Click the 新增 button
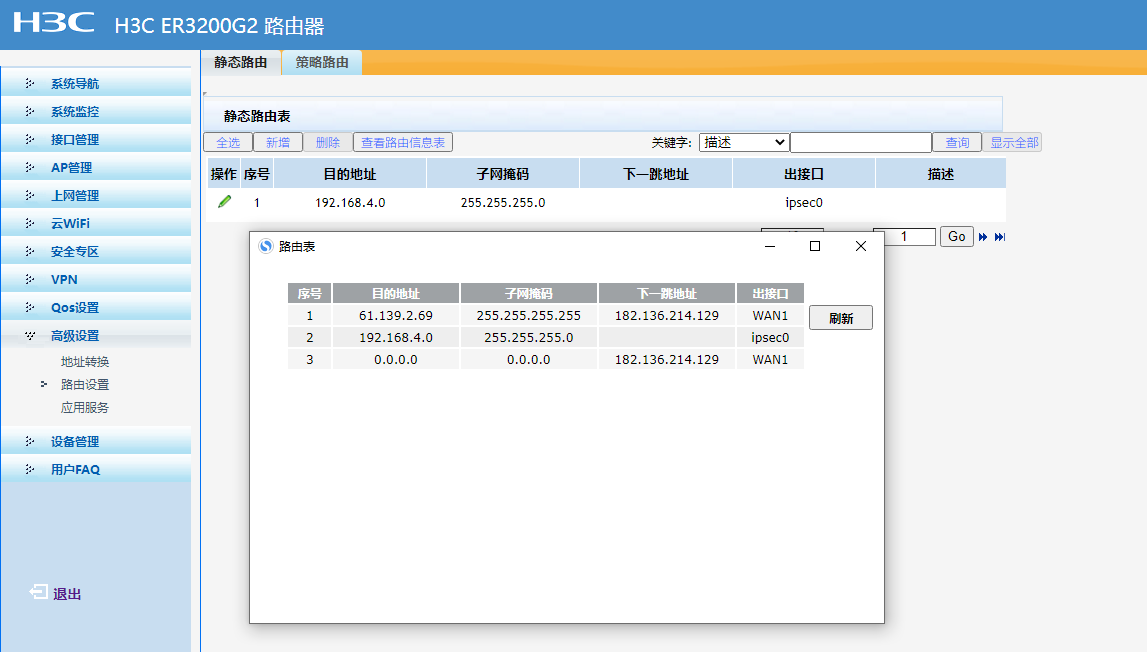Image resolution: width=1147 pixels, height=652 pixels. click(x=278, y=142)
